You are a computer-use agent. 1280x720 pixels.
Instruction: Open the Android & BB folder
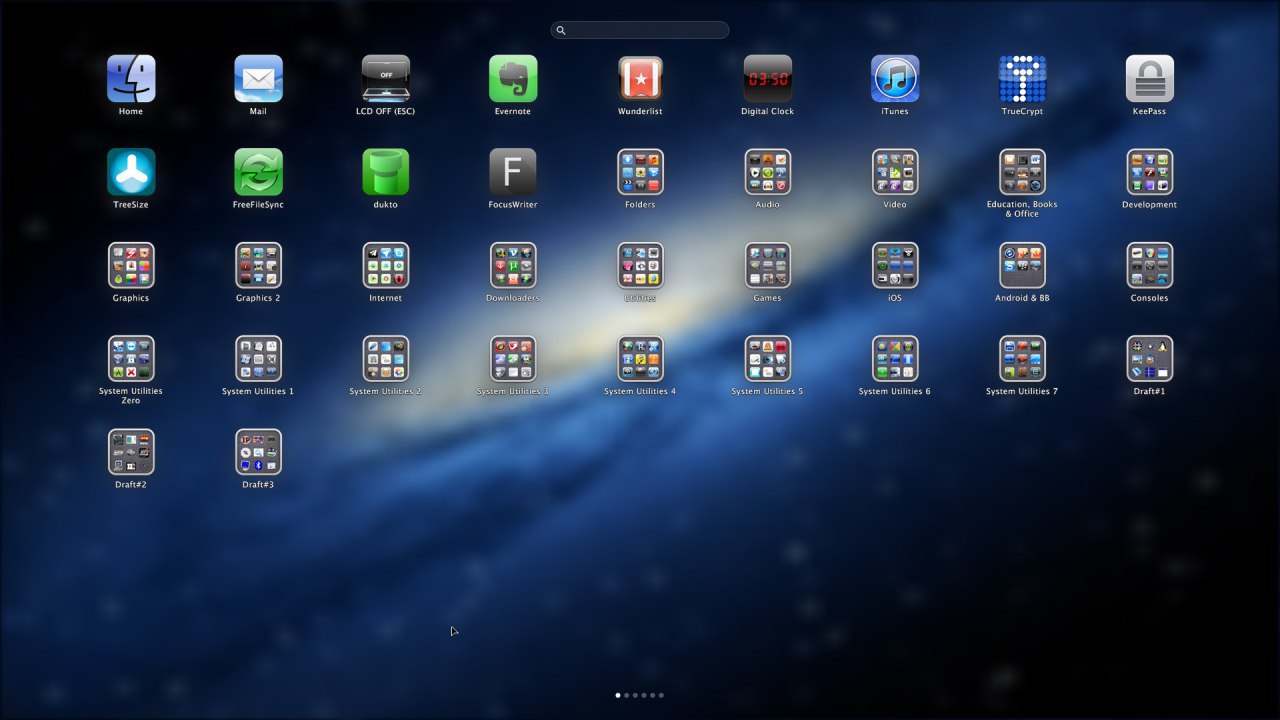tap(1022, 265)
